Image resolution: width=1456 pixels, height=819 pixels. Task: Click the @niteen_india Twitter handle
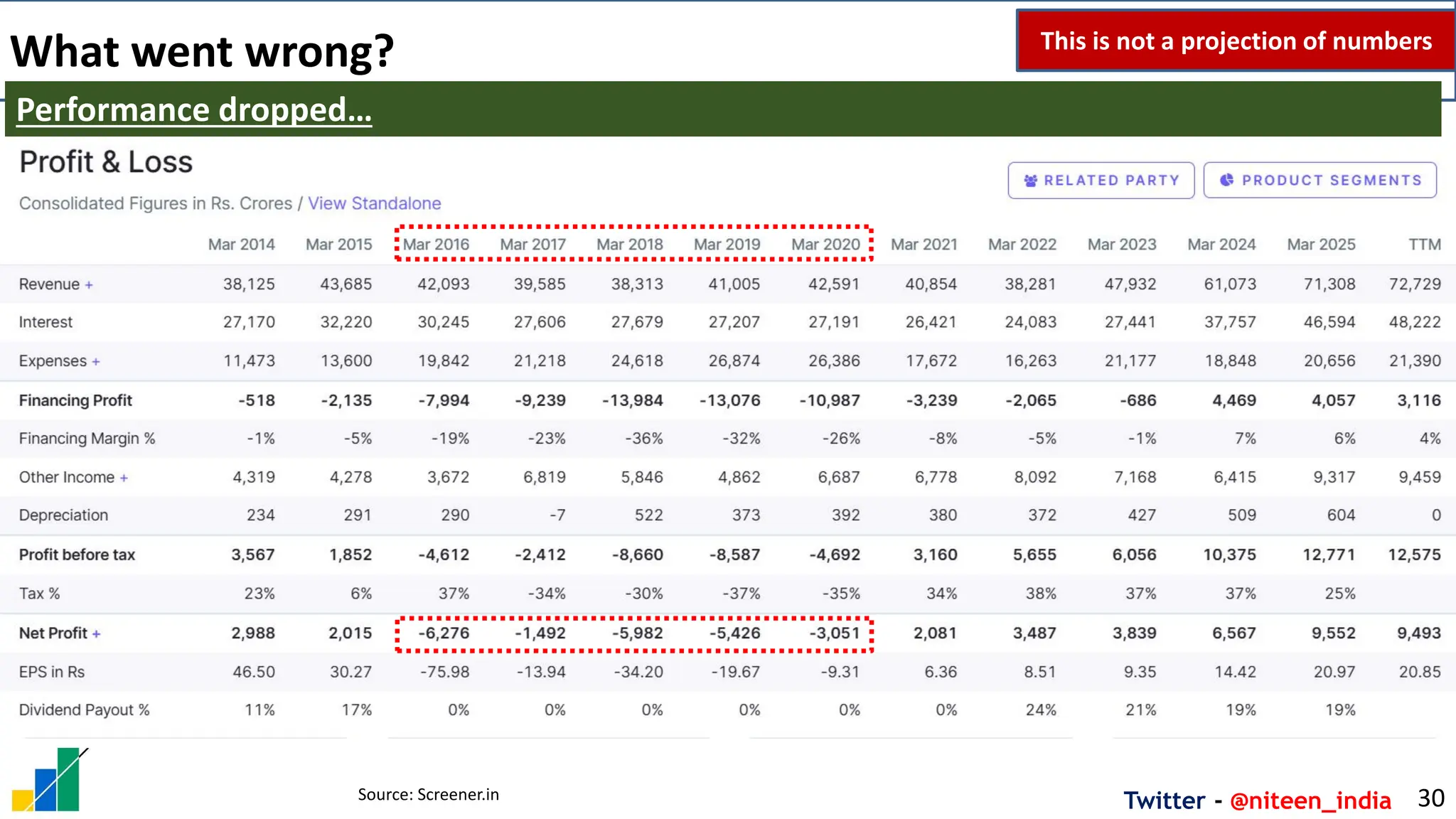(1310, 801)
